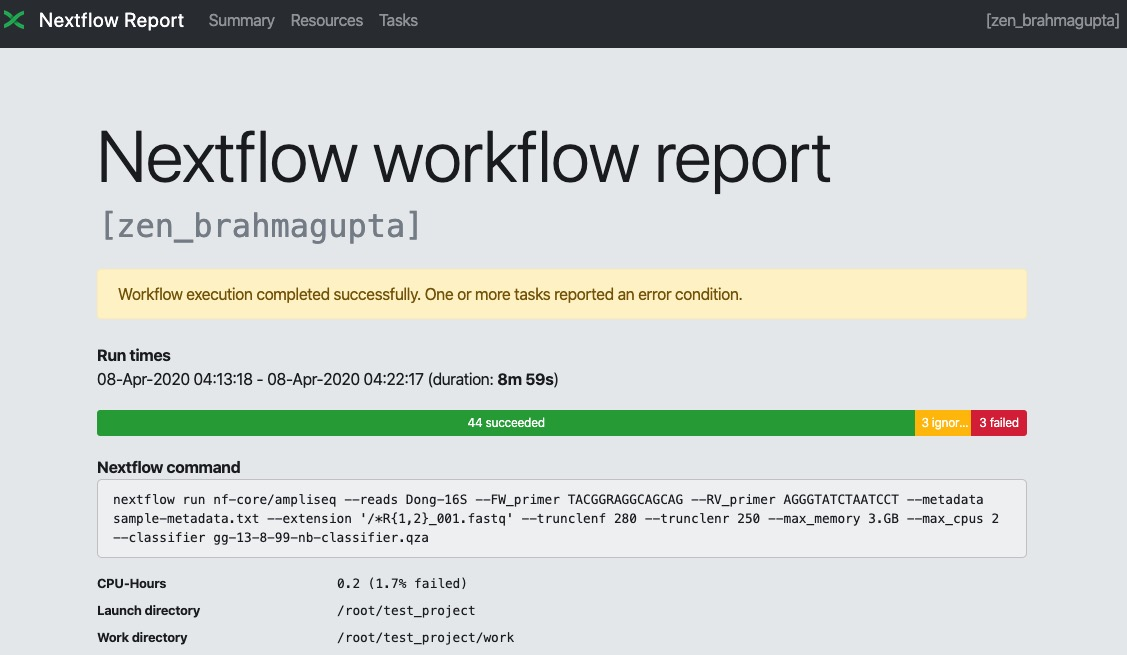1127x655 pixels.
Task: Jump to the Tasks nav section
Action: (x=398, y=20)
